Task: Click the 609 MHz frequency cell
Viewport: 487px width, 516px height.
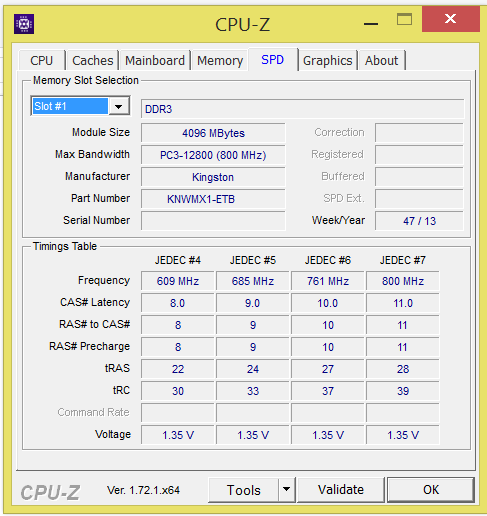Action: [178, 281]
